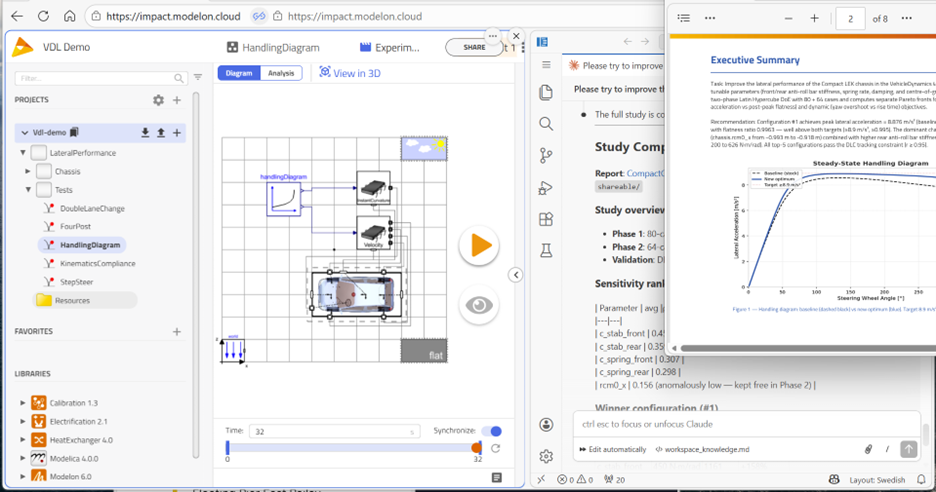Open the Experiment tab
Image resolution: width=936 pixels, height=492 pixels.
pos(389,47)
